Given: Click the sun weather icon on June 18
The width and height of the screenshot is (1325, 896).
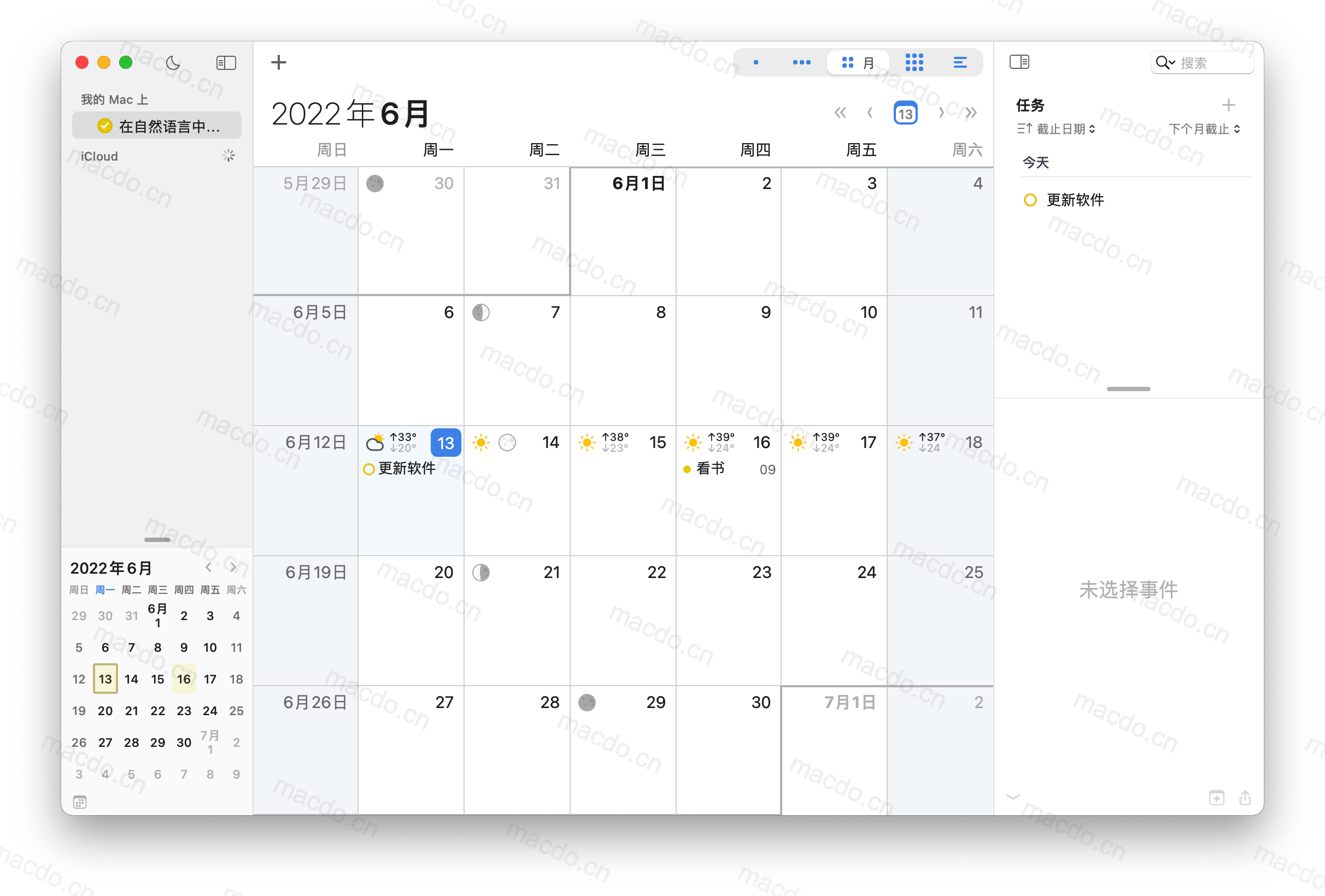Looking at the screenshot, I should (904, 443).
